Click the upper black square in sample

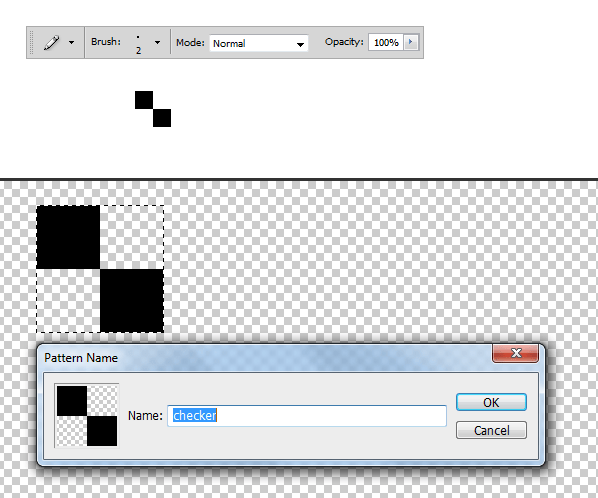point(144,100)
